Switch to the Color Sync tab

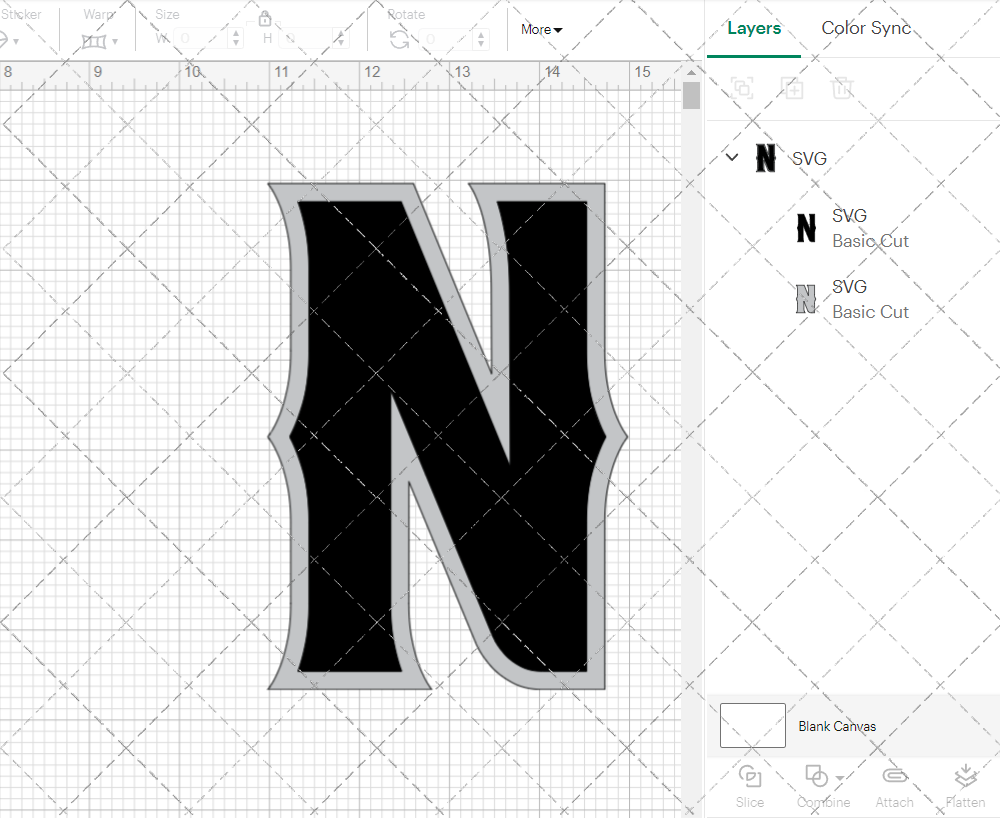[x=866, y=28]
